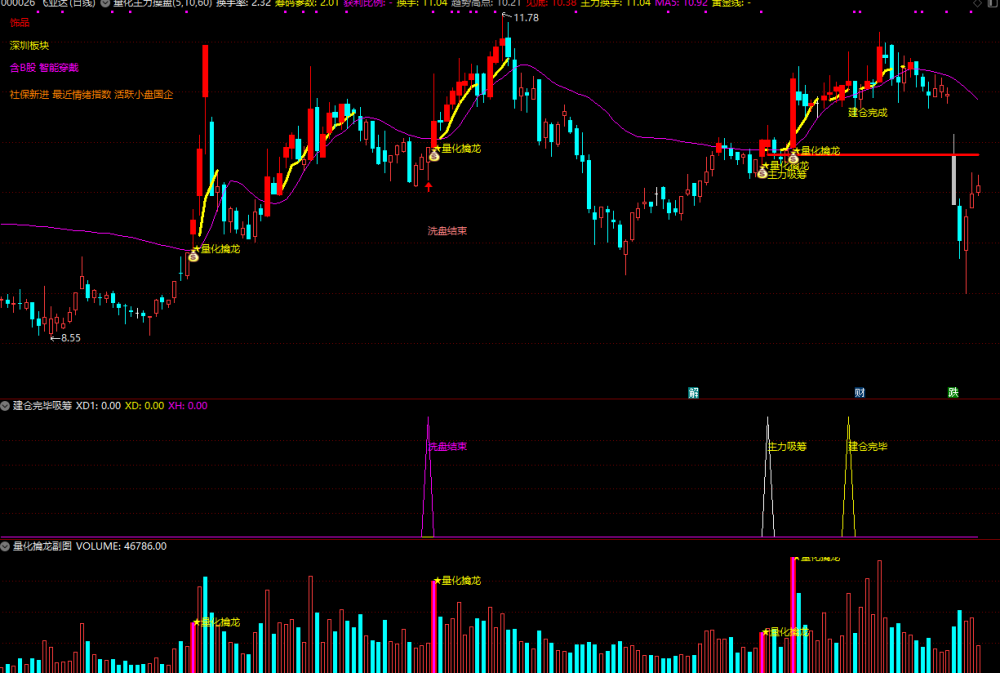Click the blue 财 financial report marker
The image size is (1000, 673).
(x=859, y=392)
